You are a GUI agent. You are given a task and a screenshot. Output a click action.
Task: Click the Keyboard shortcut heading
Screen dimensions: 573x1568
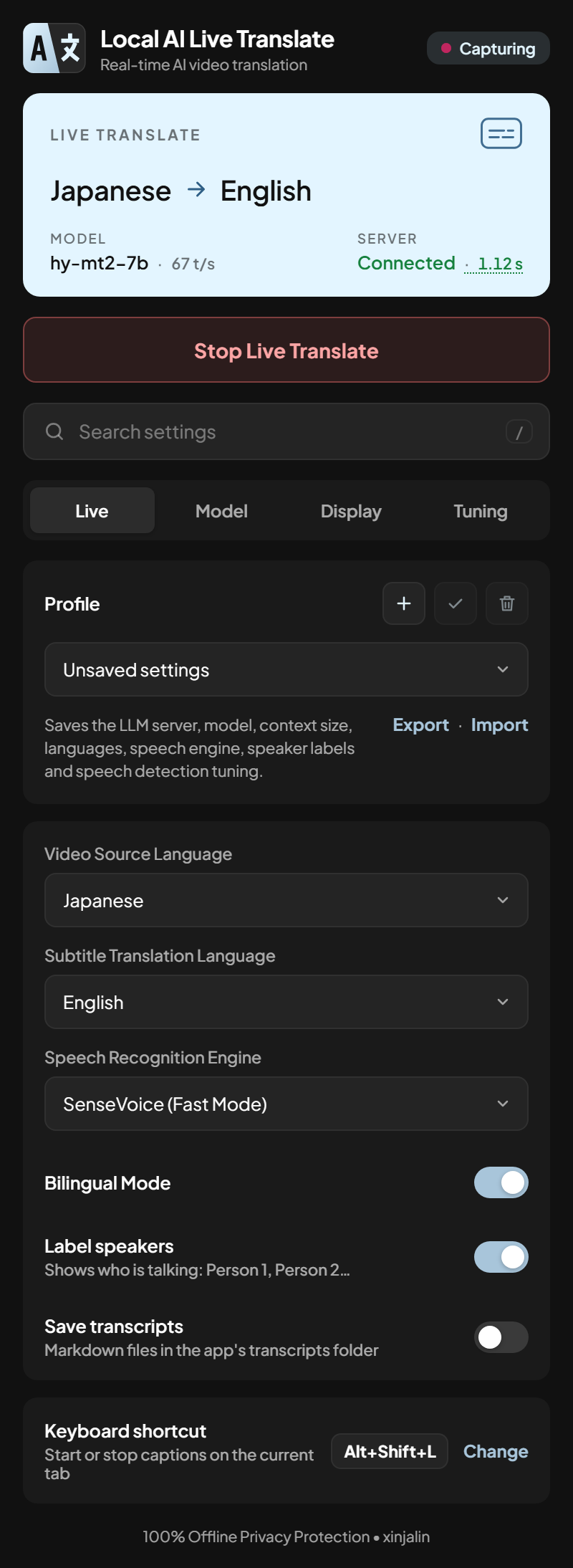click(125, 1430)
